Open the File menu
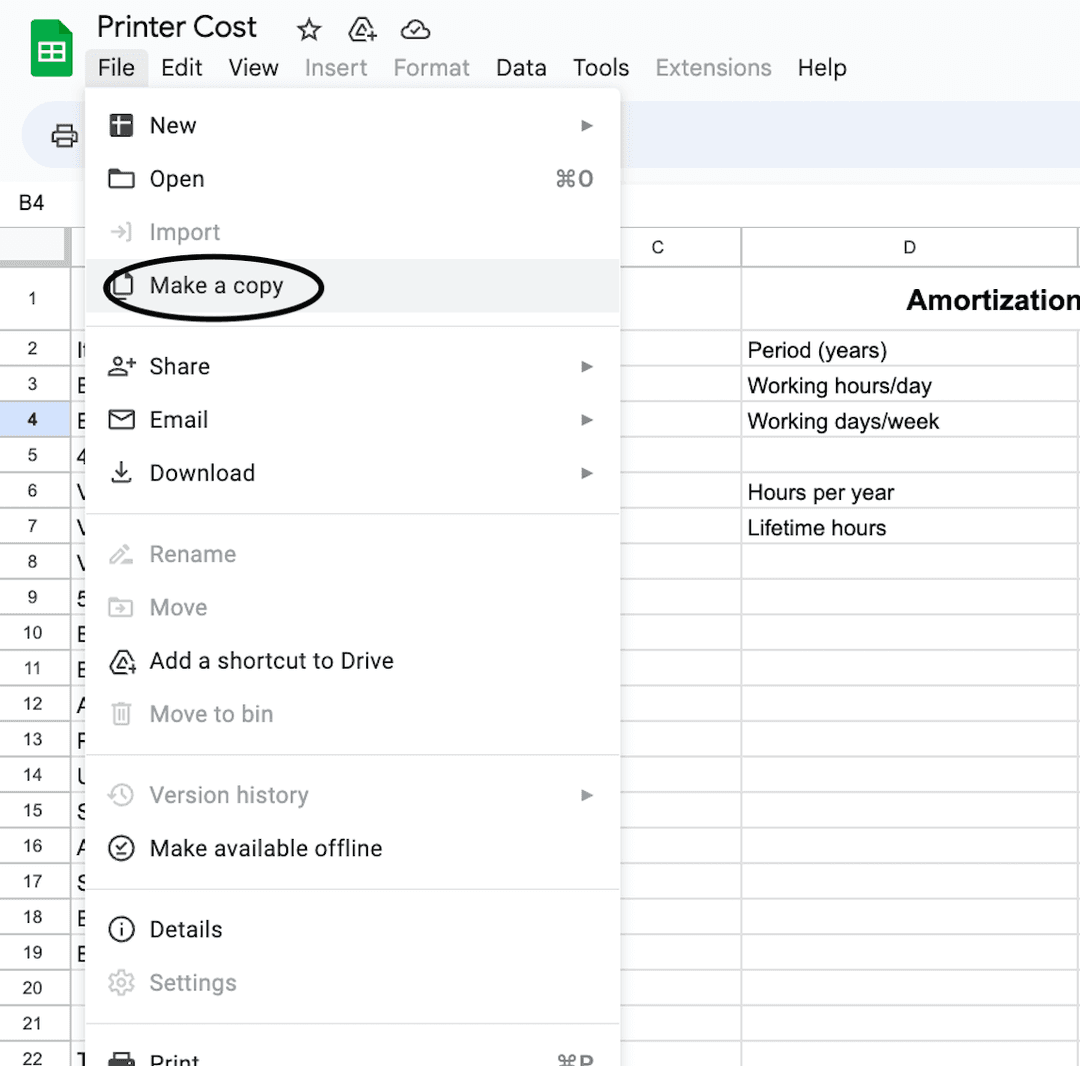 (x=116, y=67)
